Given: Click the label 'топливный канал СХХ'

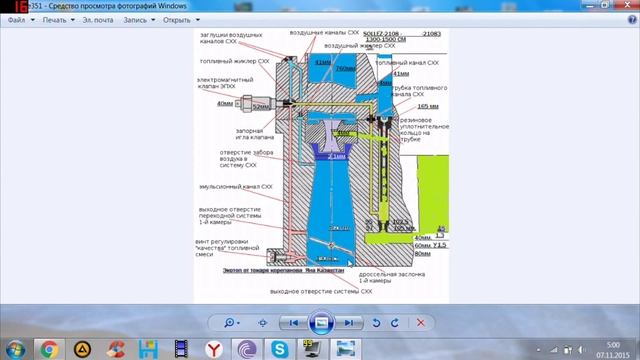Looking at the screenshot, I should click(407, 63).
